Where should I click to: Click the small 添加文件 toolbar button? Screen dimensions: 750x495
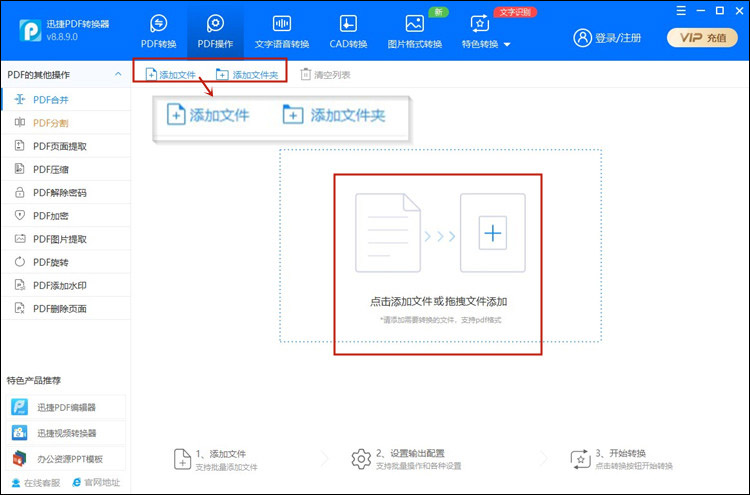[x=171, y=75]
